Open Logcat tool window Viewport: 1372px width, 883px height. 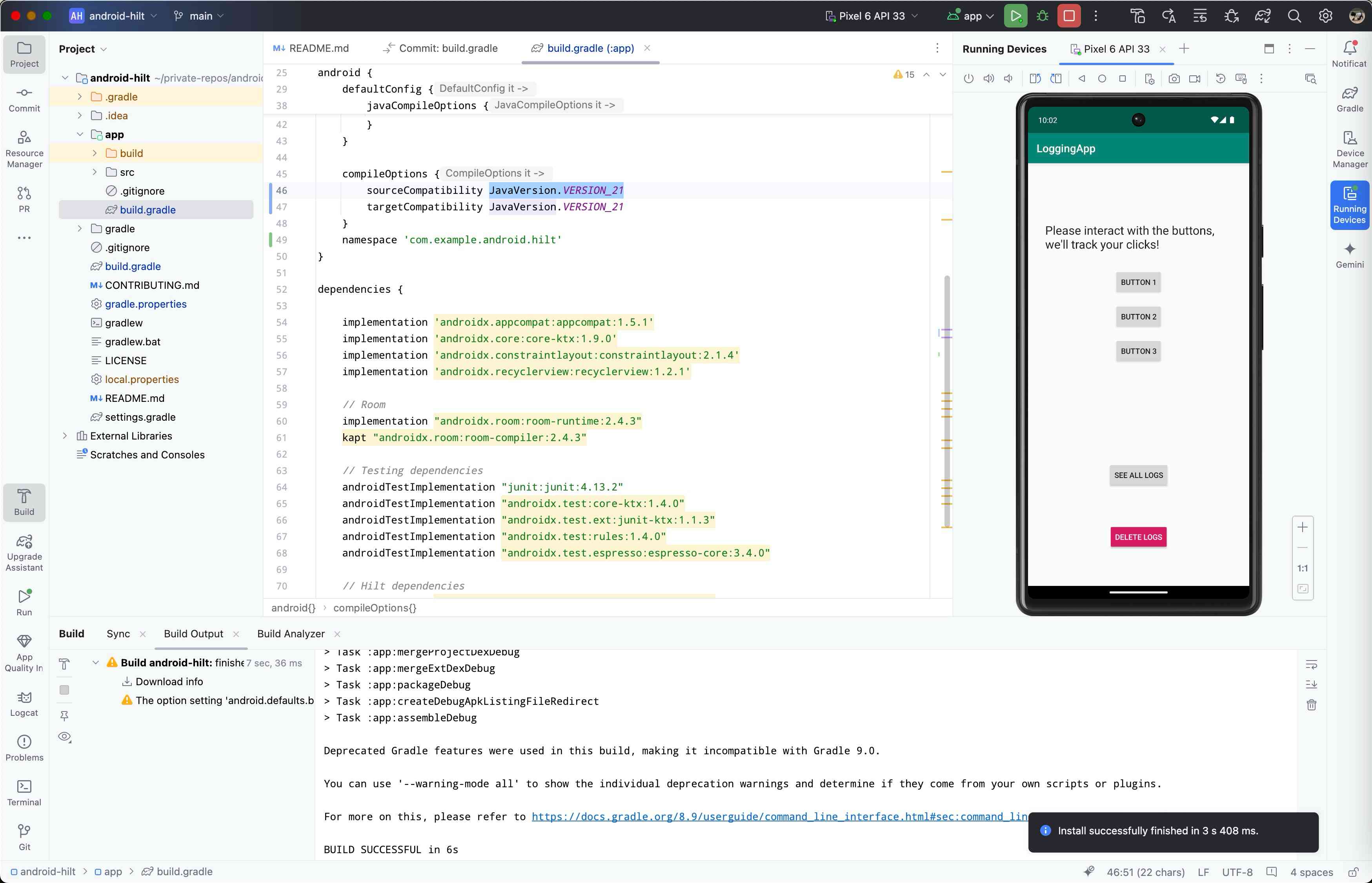24,703
